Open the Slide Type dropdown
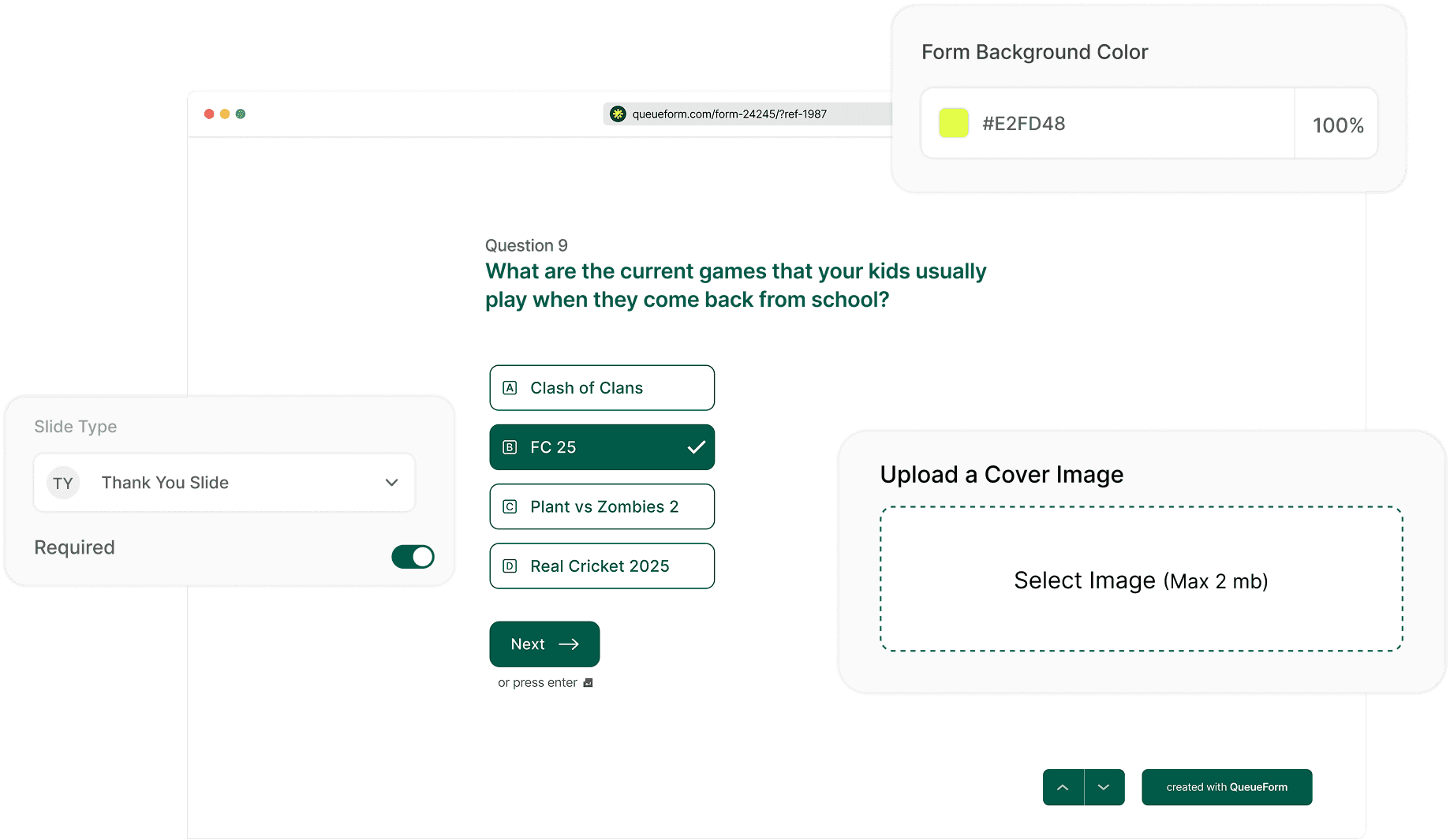This screenshot has width=1450, height=840. pos(224,483)
